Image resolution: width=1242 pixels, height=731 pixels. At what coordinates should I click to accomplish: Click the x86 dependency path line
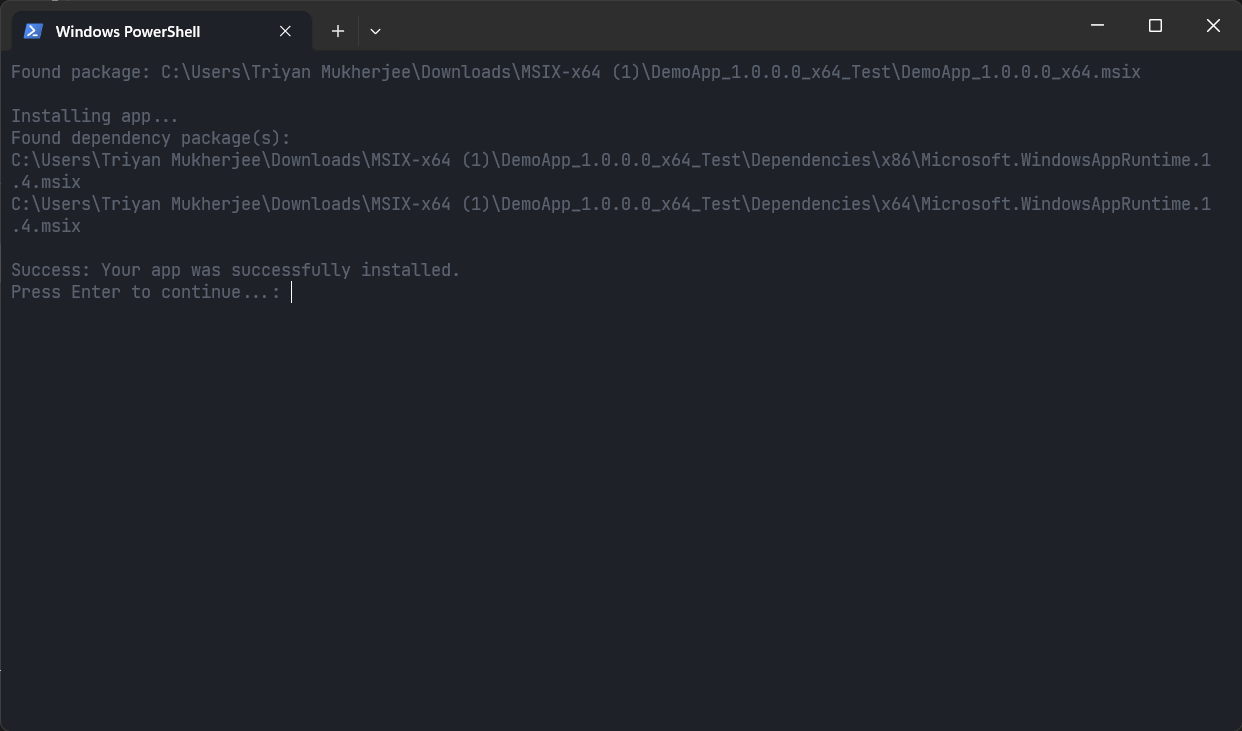coord(611,171)
